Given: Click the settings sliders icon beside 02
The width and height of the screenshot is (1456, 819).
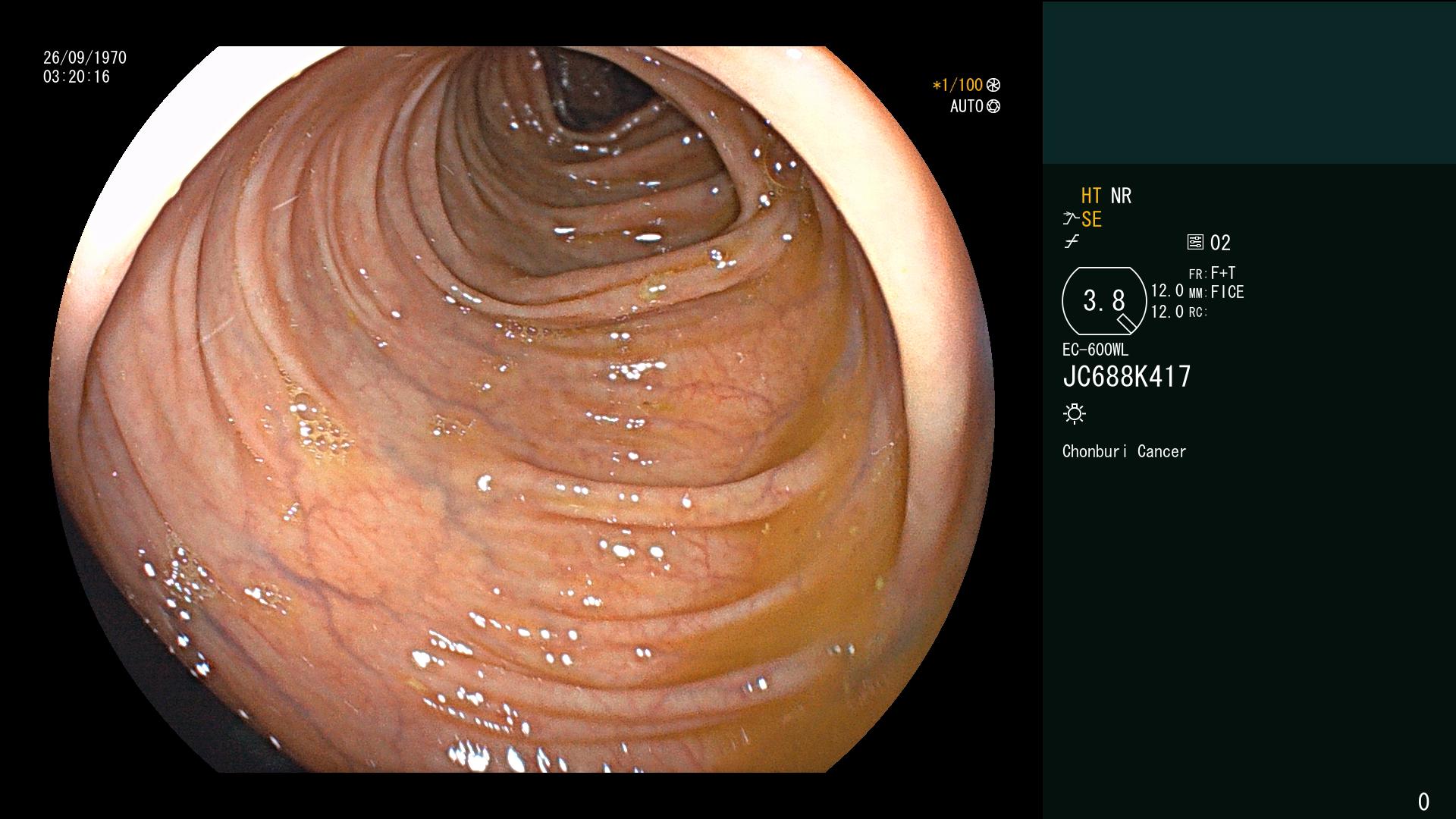Looking at the screenshot, I should click(1195, 243).
